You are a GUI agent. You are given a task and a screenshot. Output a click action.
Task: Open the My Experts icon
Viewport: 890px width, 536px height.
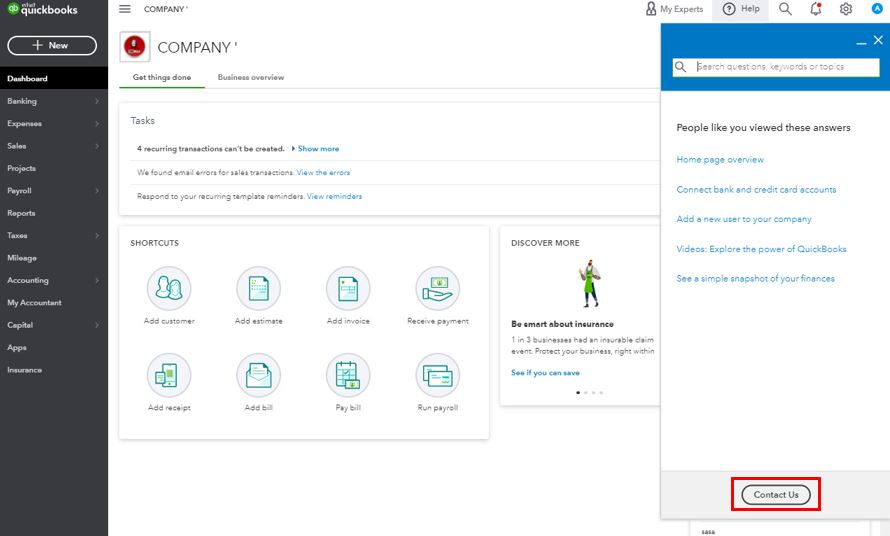tap(651, 9)
